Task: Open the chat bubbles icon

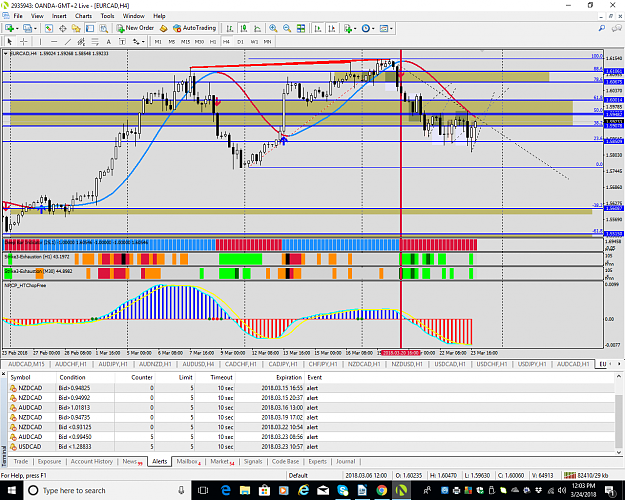Action: [x=617, y=28]
